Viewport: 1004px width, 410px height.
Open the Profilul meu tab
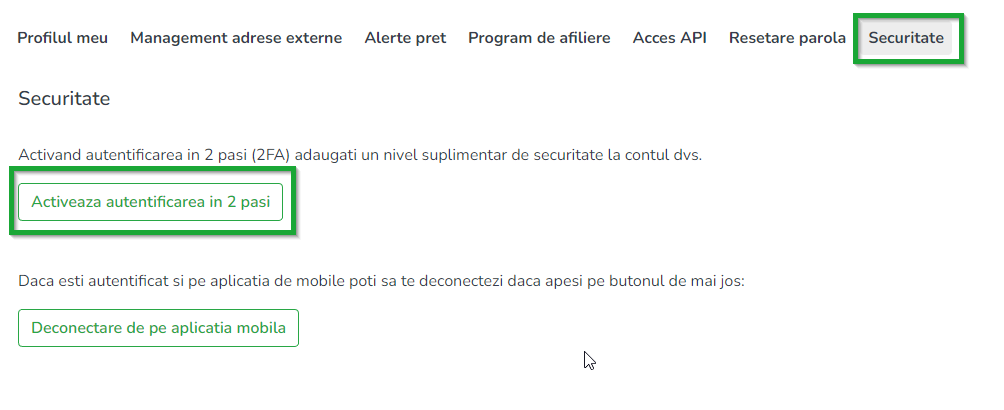(x=63, y=38)
